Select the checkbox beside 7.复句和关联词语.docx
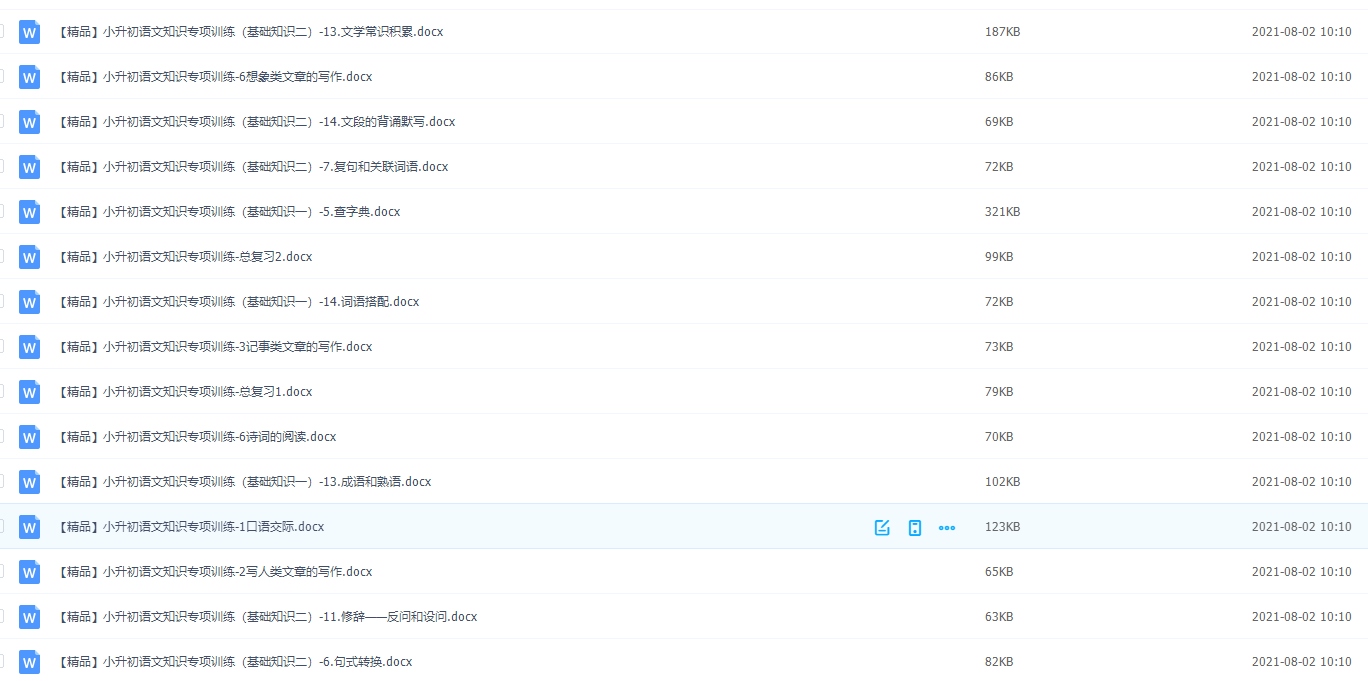 pyautogui.click(x=1, y=166)
